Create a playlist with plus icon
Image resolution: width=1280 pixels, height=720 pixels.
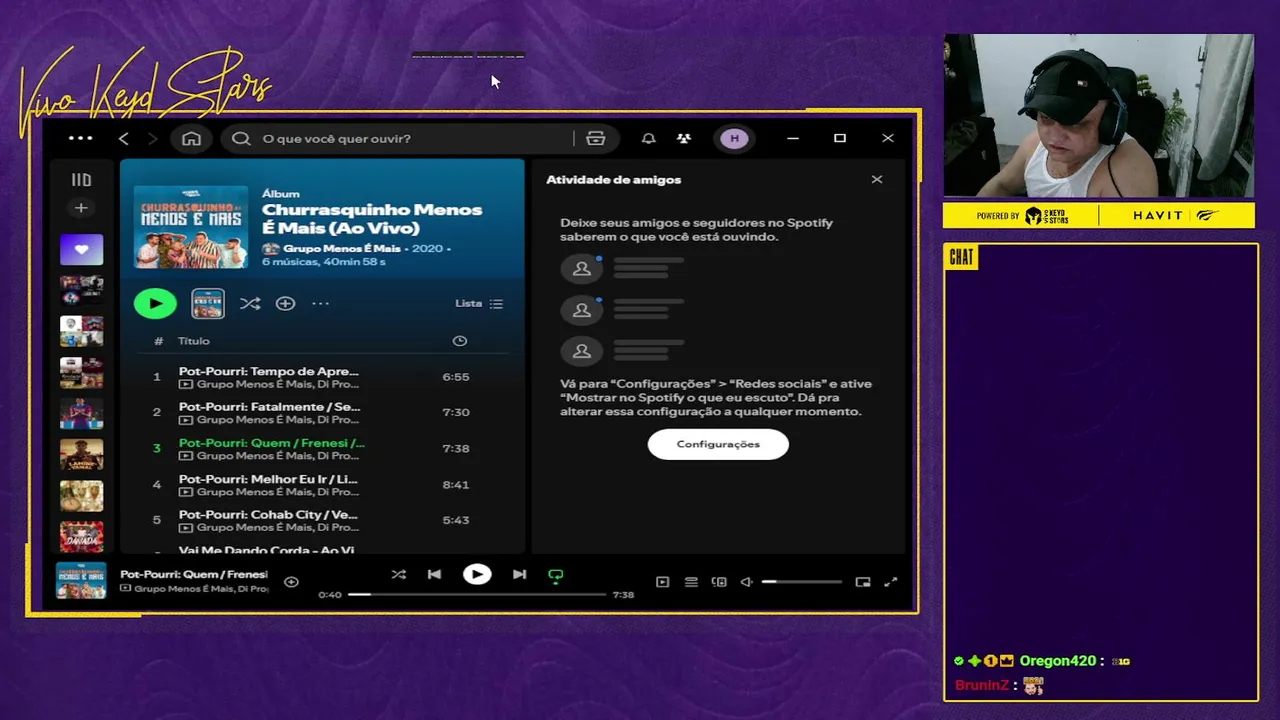pyautogui.click(x=81, y=208)
